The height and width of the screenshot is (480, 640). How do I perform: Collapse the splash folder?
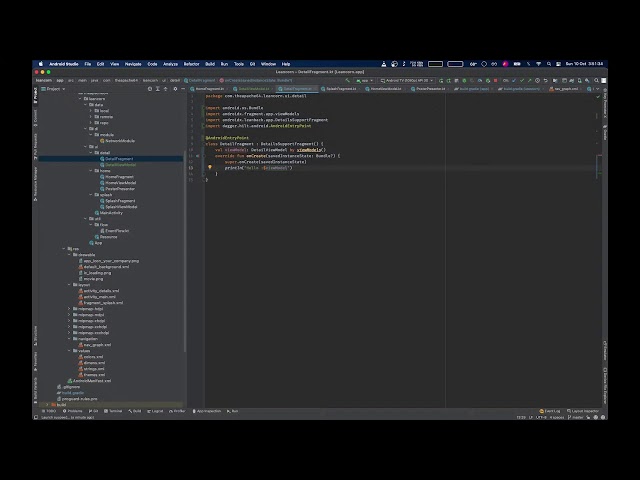click(x=91, y=195)
